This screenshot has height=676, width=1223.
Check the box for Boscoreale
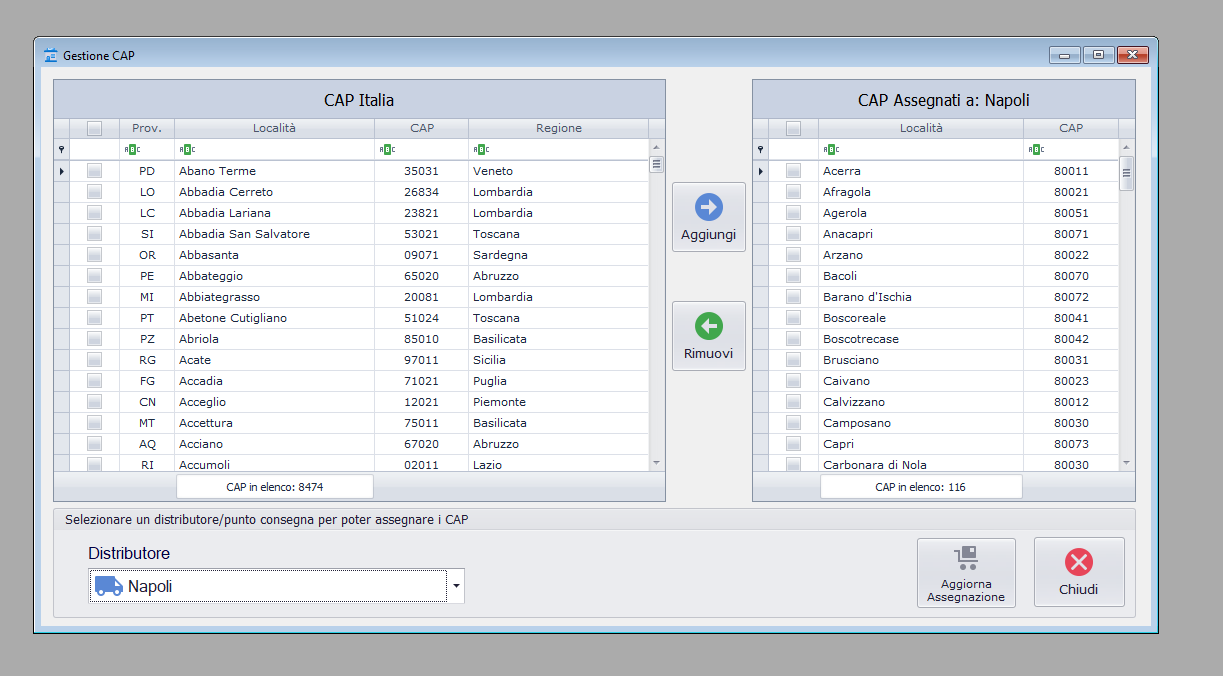[793, 318]
